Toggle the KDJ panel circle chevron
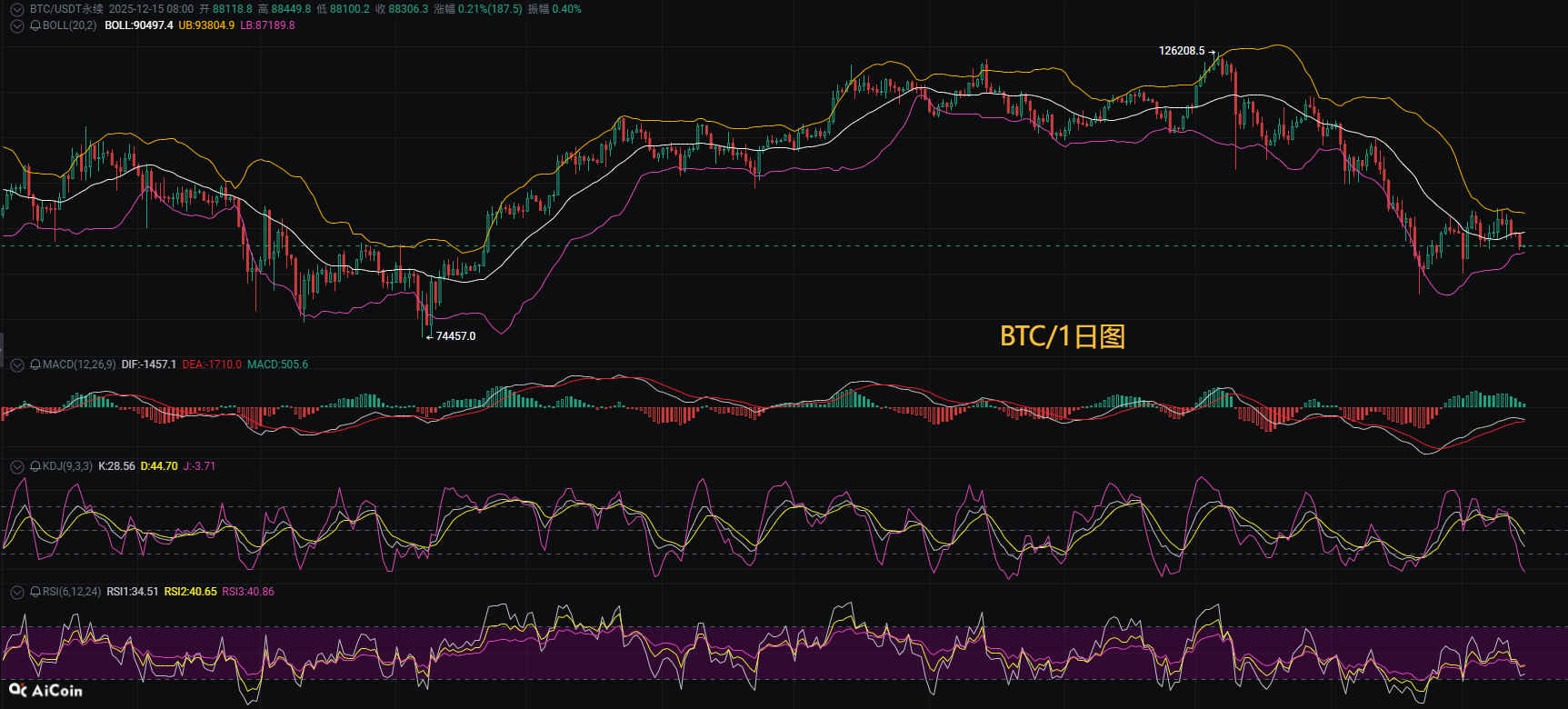 tap(17, 466)
